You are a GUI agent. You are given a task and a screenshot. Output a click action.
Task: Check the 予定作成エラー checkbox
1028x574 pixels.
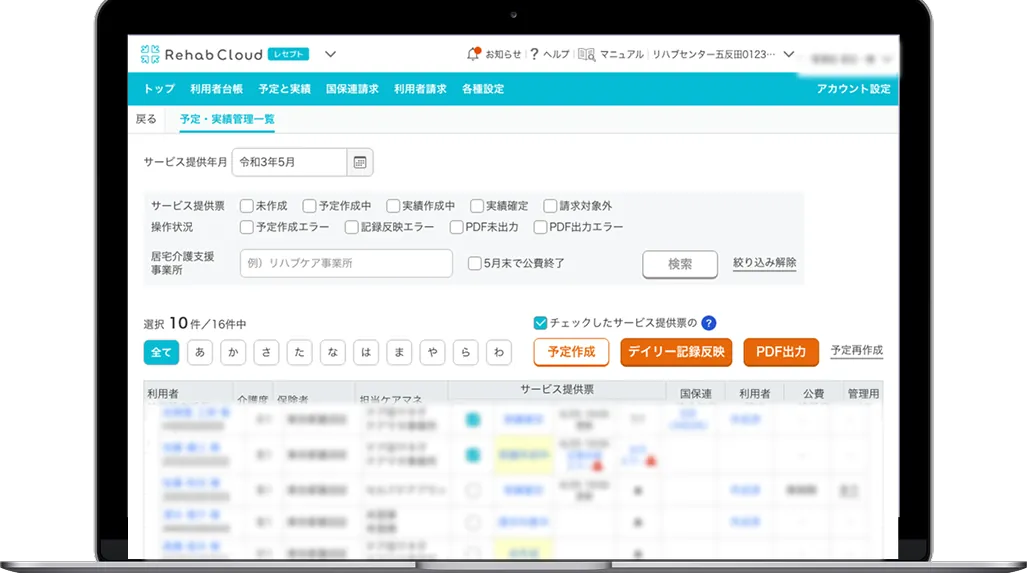[x=247, y=227]
